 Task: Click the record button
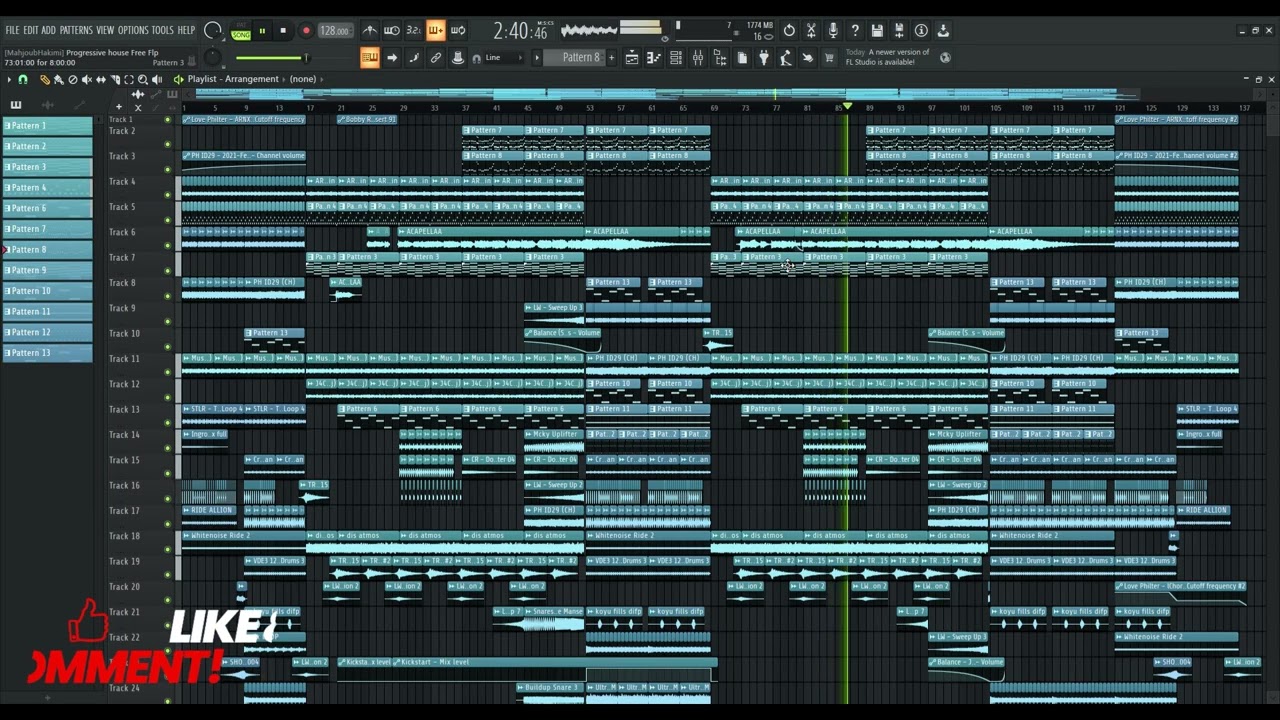pyautogui.click(x=306, y=31)
